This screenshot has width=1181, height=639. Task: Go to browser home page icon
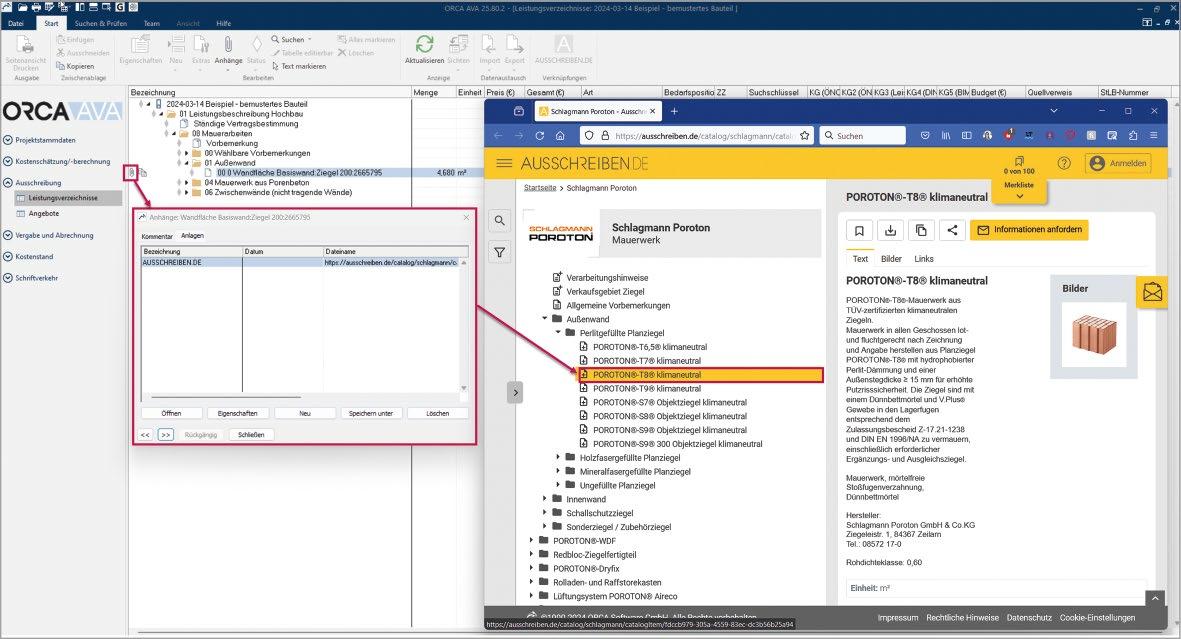point(560,136)
